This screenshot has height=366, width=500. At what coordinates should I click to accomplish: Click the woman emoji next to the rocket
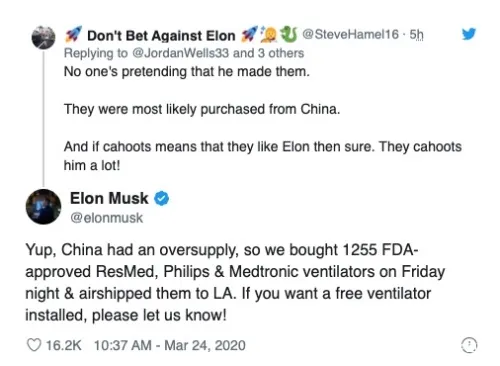(x=270, y=34)
